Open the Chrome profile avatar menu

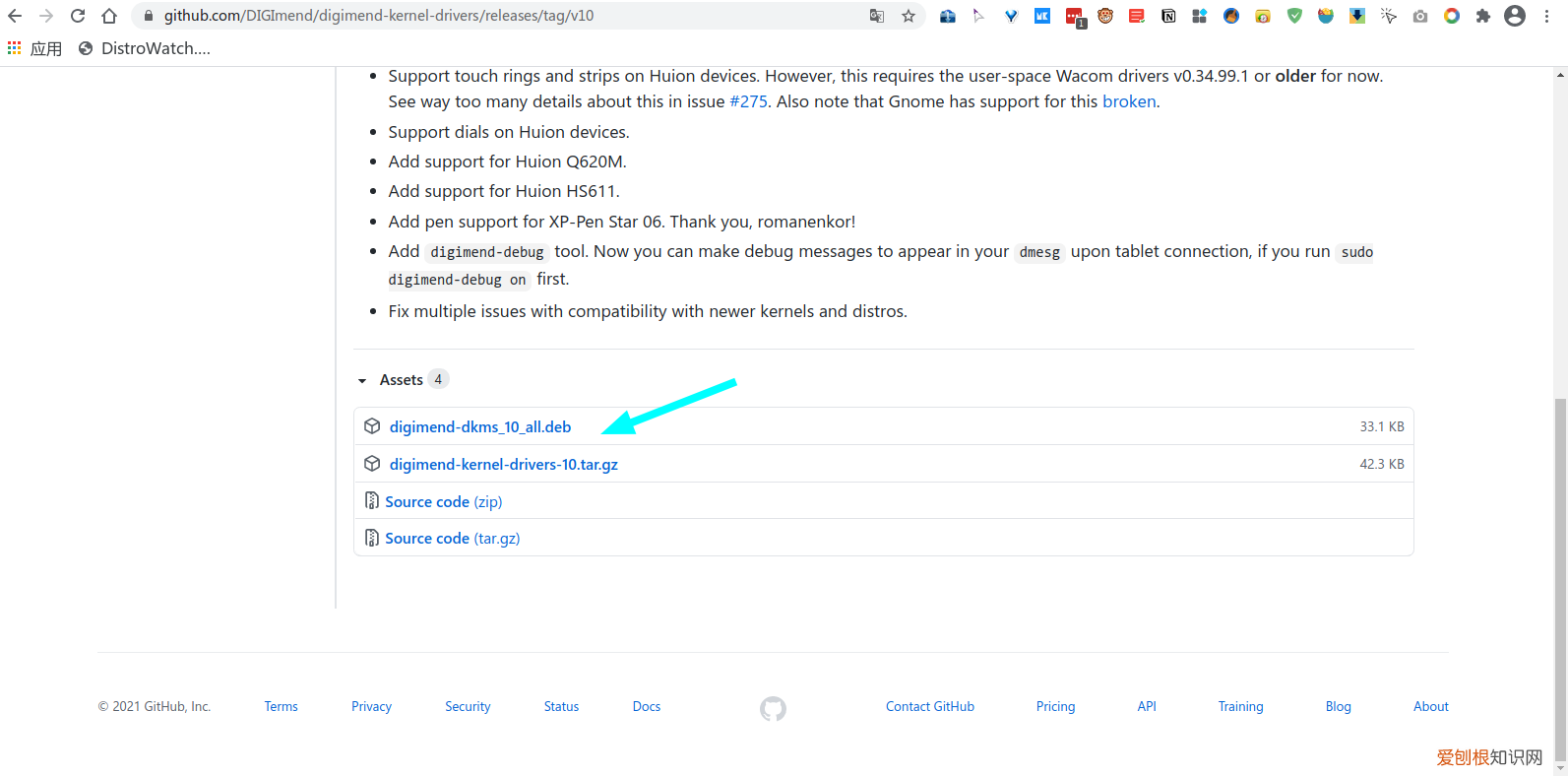click(x=1515, y=16)
